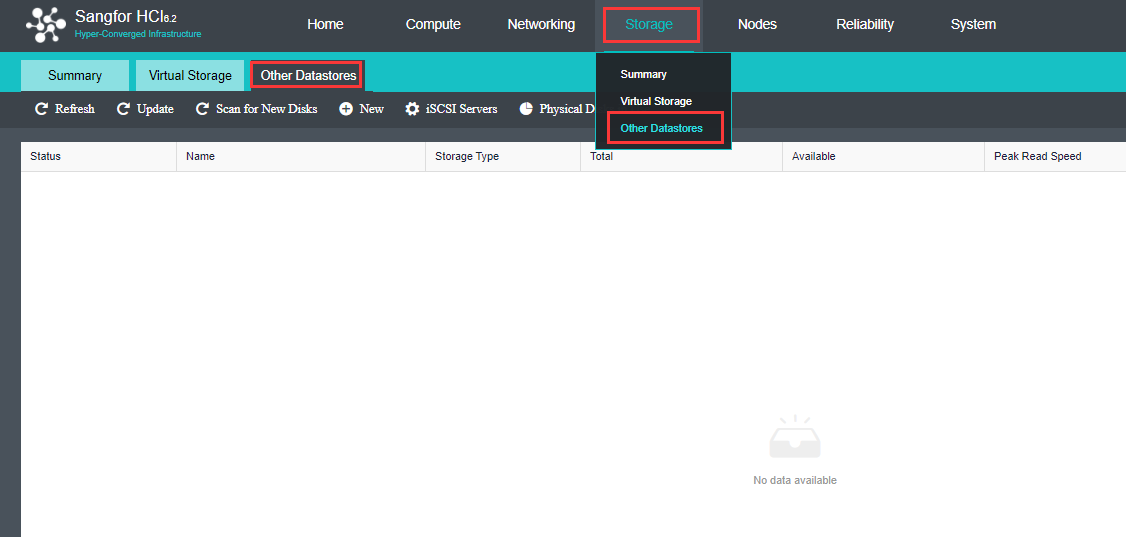Click the Sangfor HCI logo icon
Screen dimensions: 1126x537
click(x=46, y=25)
